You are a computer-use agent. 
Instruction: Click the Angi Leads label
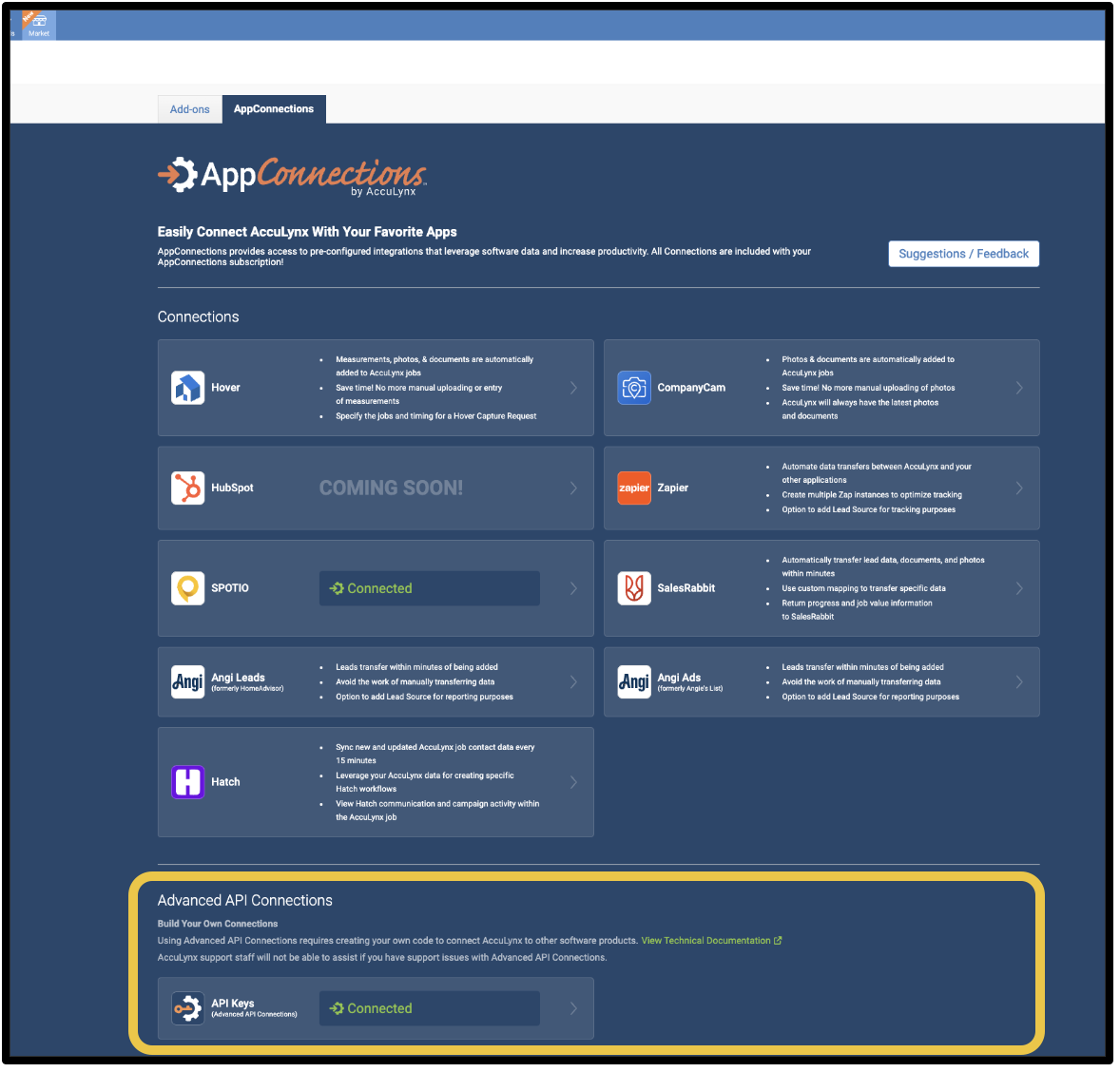point(239,680)
